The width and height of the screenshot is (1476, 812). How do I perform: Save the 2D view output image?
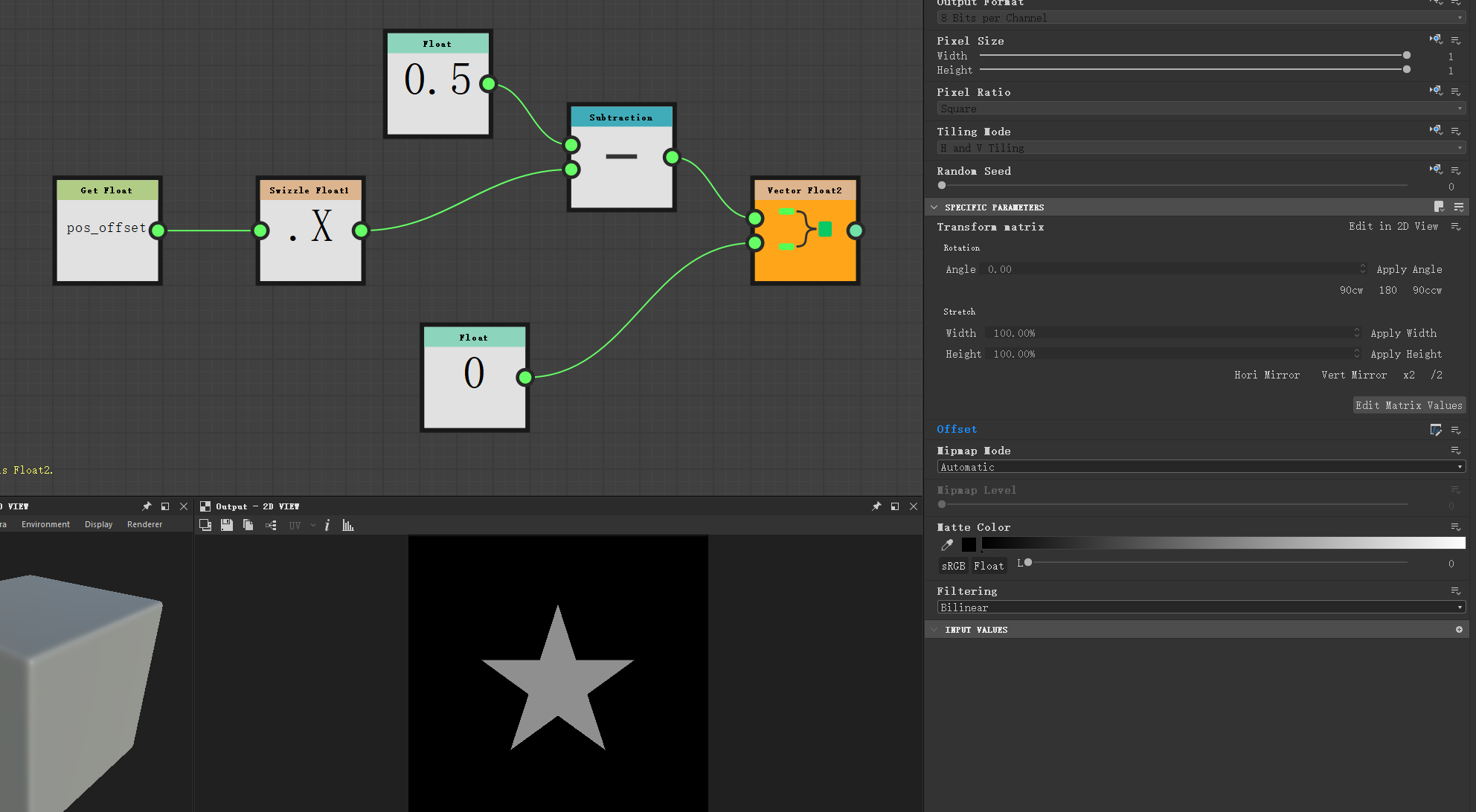(227, 525)
